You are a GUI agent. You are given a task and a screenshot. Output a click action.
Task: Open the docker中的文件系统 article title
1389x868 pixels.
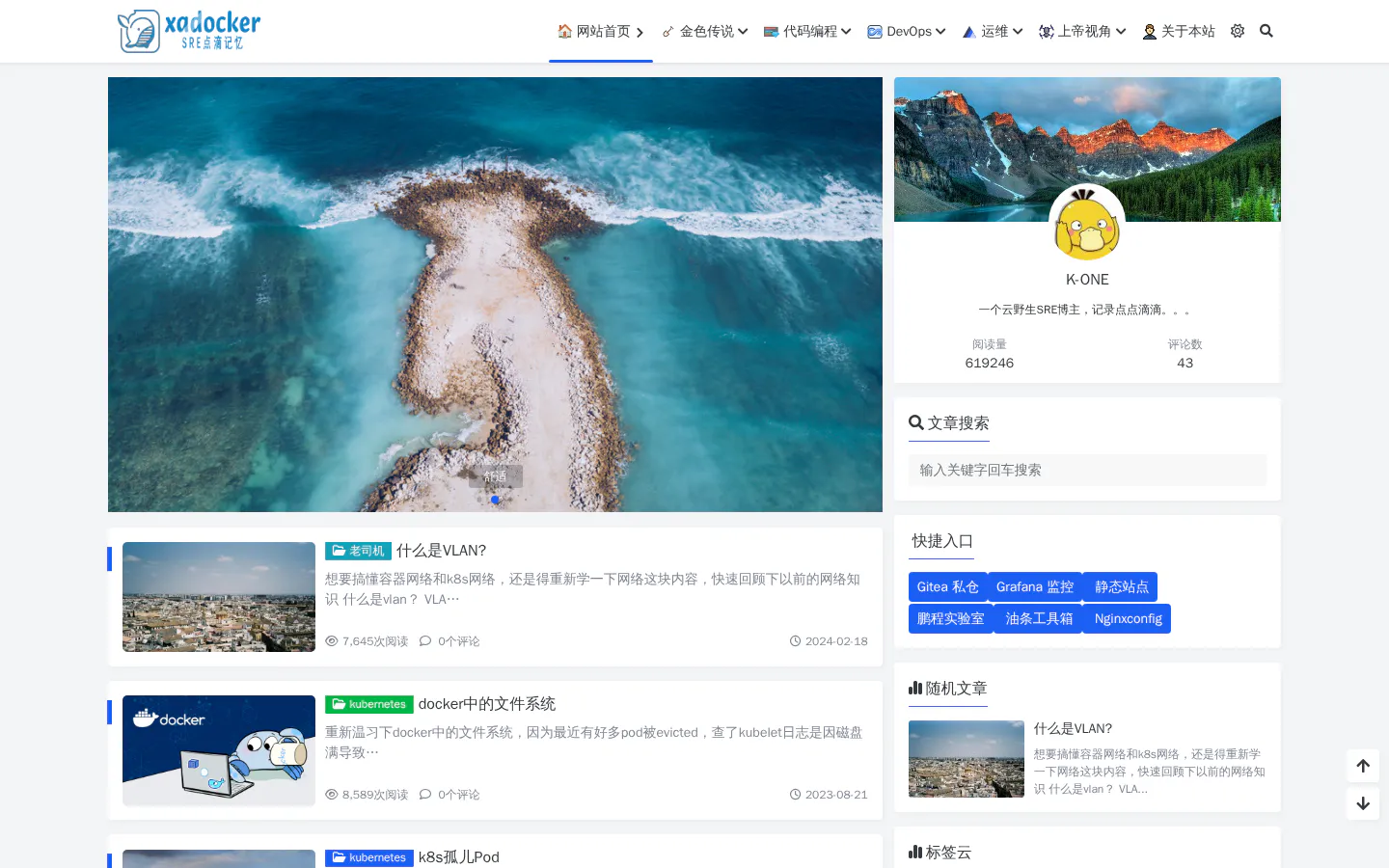coord(487,704)
